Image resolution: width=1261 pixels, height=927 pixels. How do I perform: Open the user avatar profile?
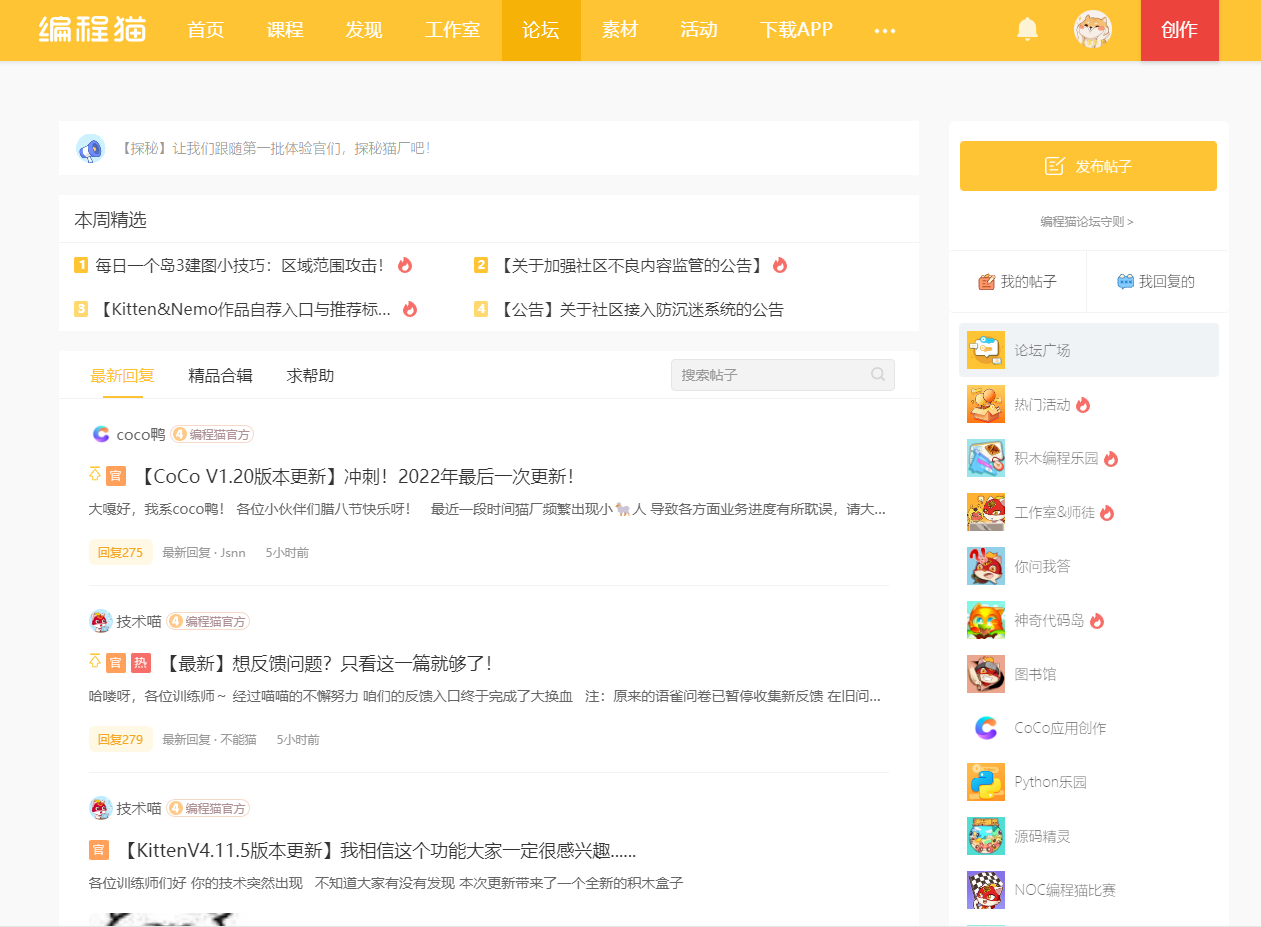pos(1093,29)
